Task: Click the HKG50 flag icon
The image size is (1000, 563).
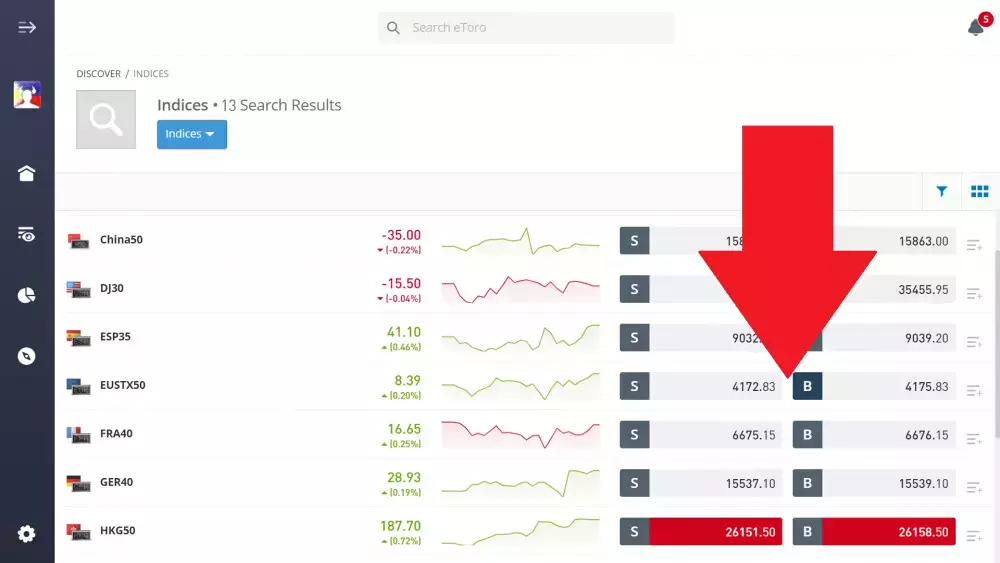Action: click(78, 532)
